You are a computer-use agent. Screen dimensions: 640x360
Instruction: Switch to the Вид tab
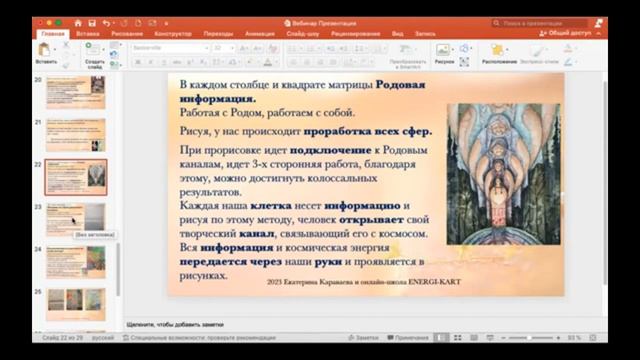pos(398,34)
